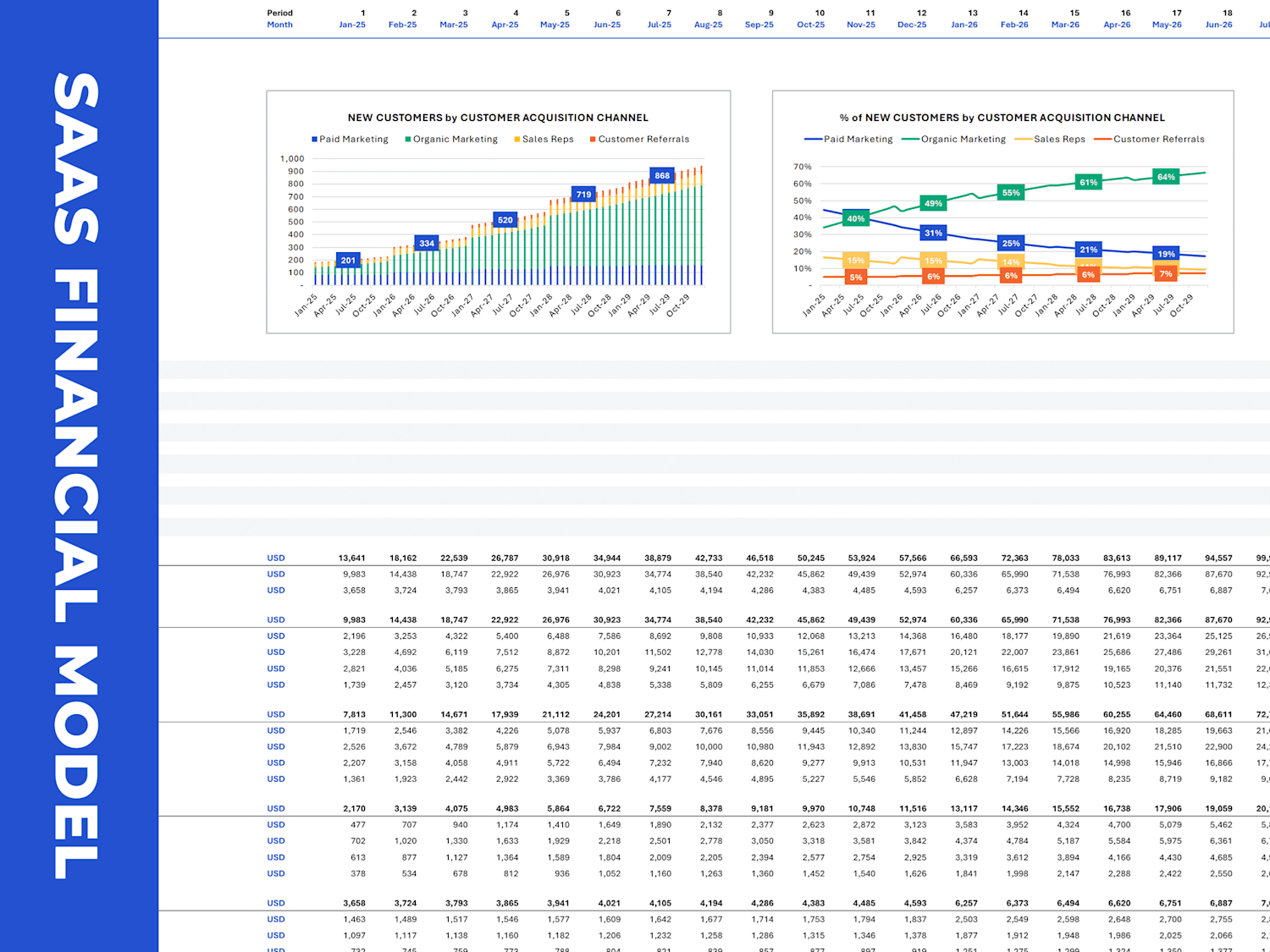The image size is (1270, 952).
Task: Select the cell showing 68,611
Action: coord(1218,715)
